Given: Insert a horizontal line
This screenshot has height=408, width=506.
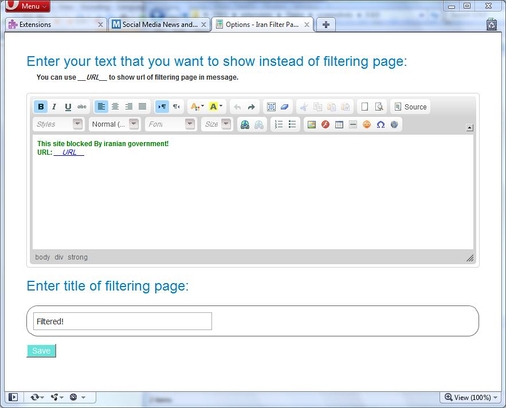Looking at the screenshot, I should [x=353, y=124].
